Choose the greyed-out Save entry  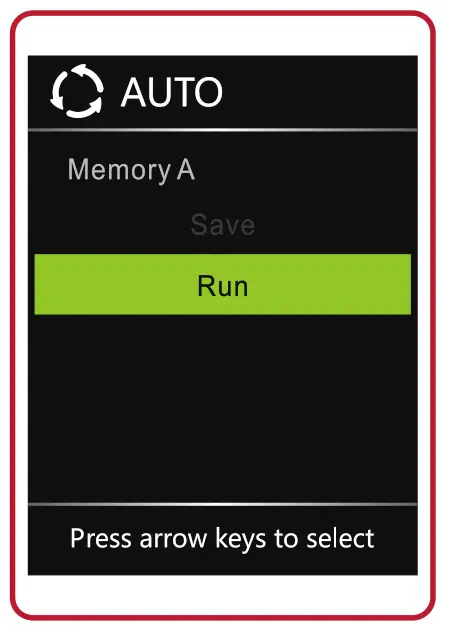pyautogui.click(x=223, y=224)
